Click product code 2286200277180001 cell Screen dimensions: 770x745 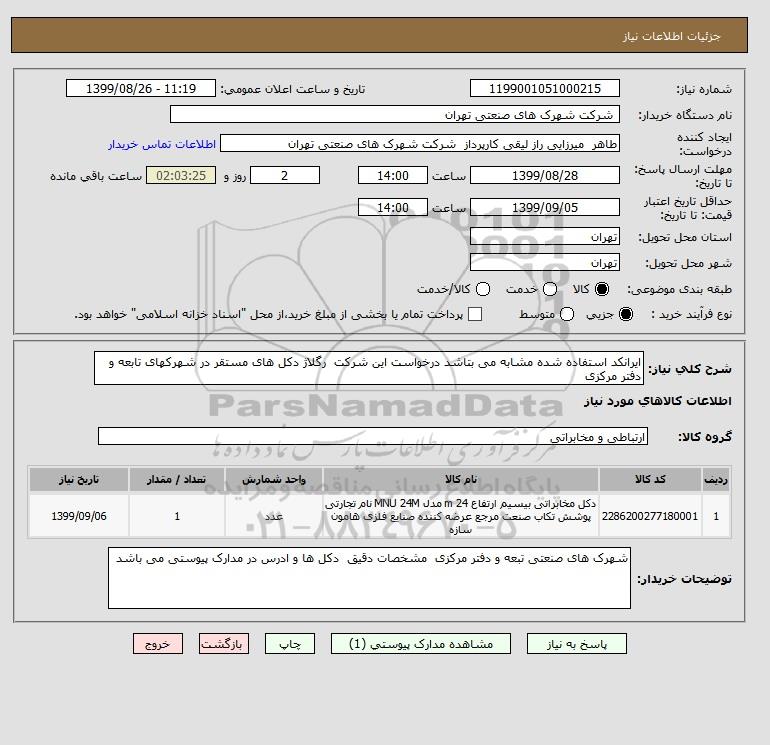pos(650,516)
